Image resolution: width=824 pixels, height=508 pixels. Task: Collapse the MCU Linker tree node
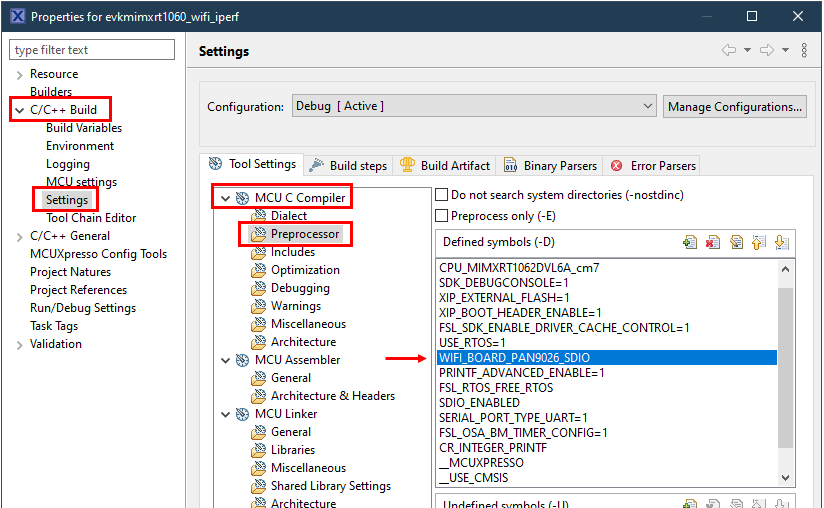point(226,414)
